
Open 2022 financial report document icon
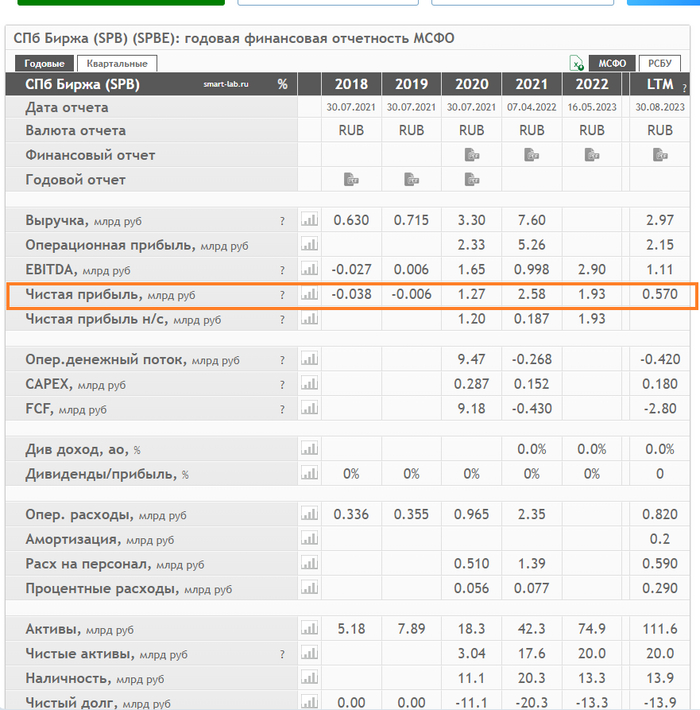[592, 155]
